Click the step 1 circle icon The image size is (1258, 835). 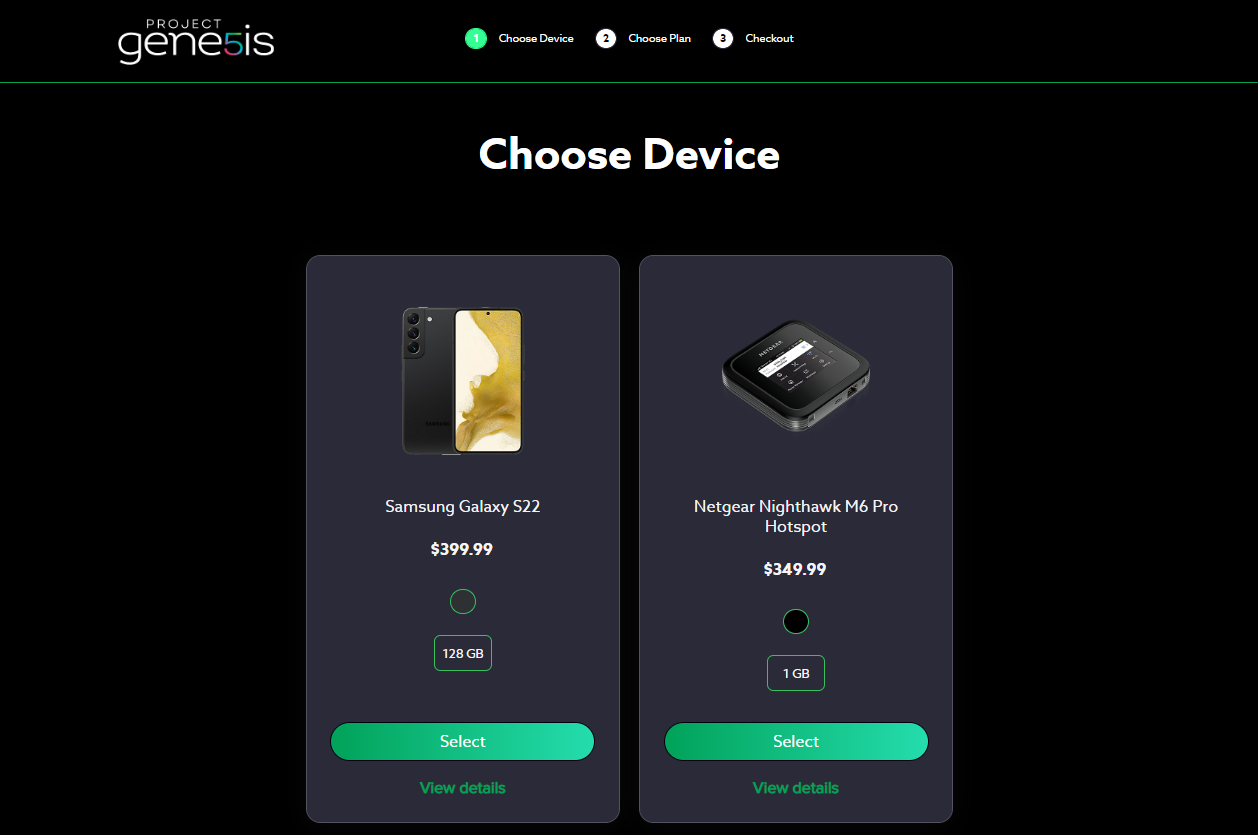tap(476, 39)
